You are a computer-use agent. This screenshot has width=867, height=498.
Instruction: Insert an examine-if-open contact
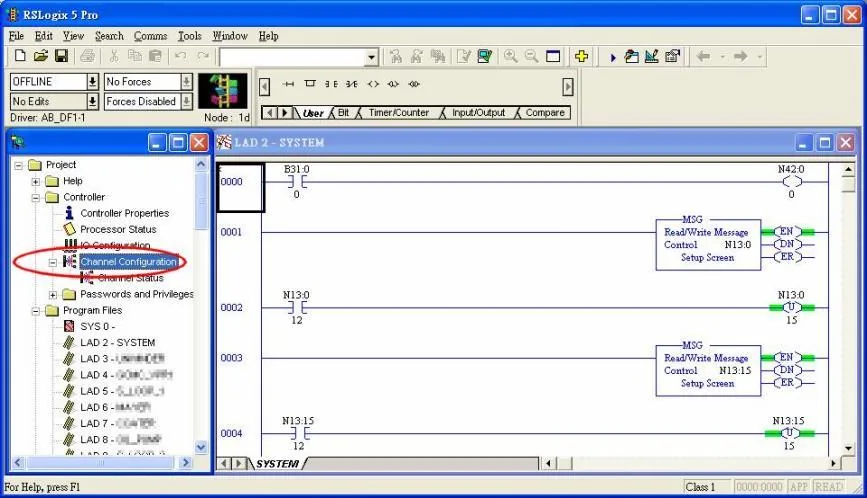point(352,84)
